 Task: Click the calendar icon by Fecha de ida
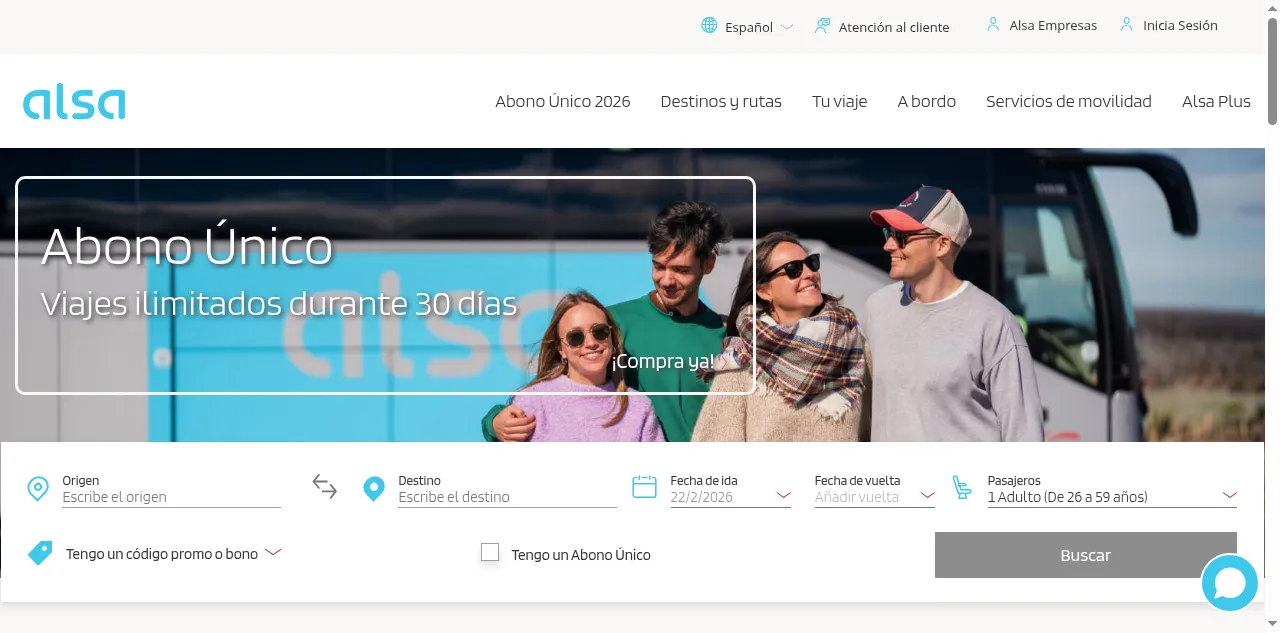[x=645, y=487]
